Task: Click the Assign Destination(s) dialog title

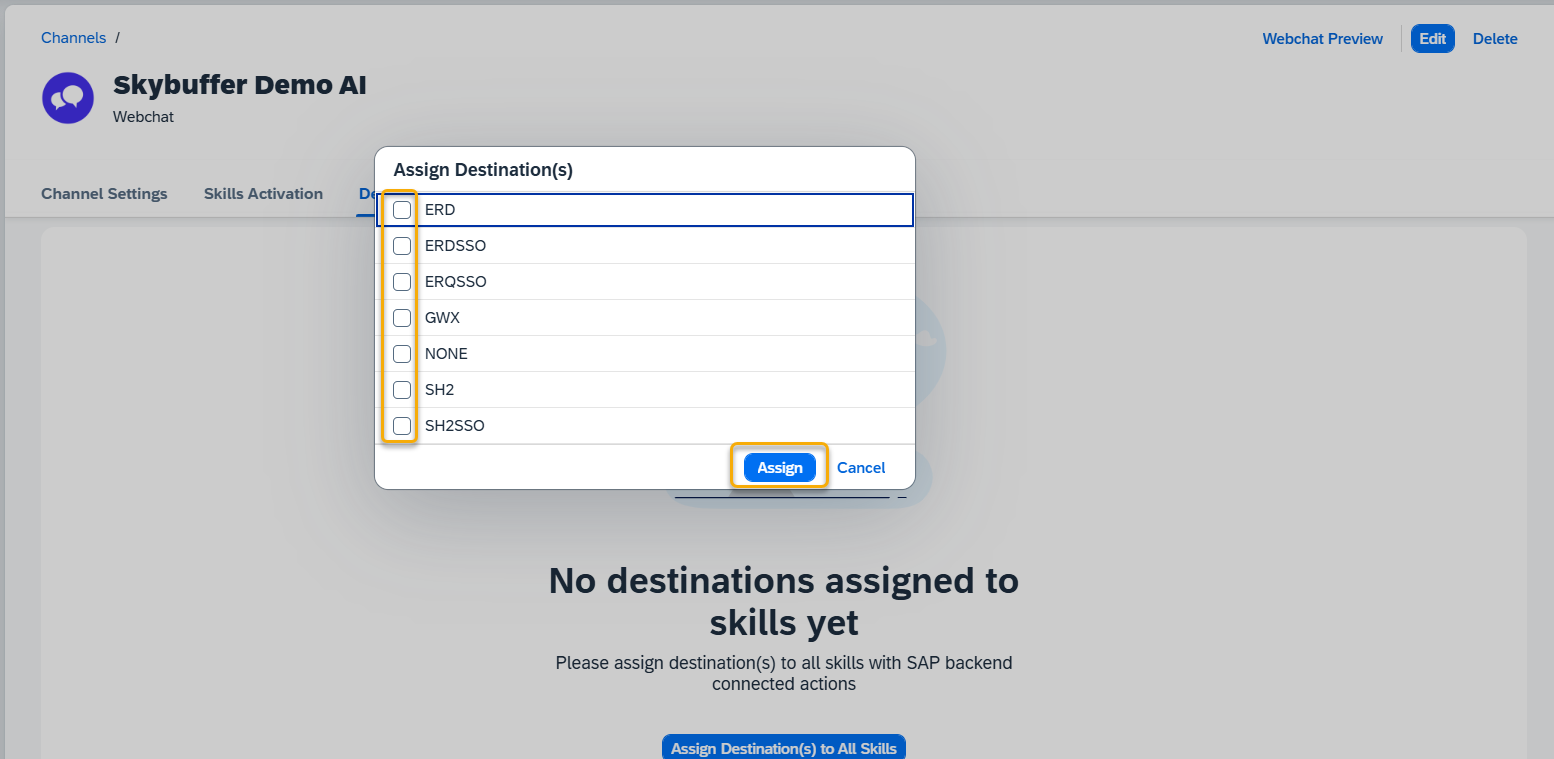Action: (x=483, y=170)
